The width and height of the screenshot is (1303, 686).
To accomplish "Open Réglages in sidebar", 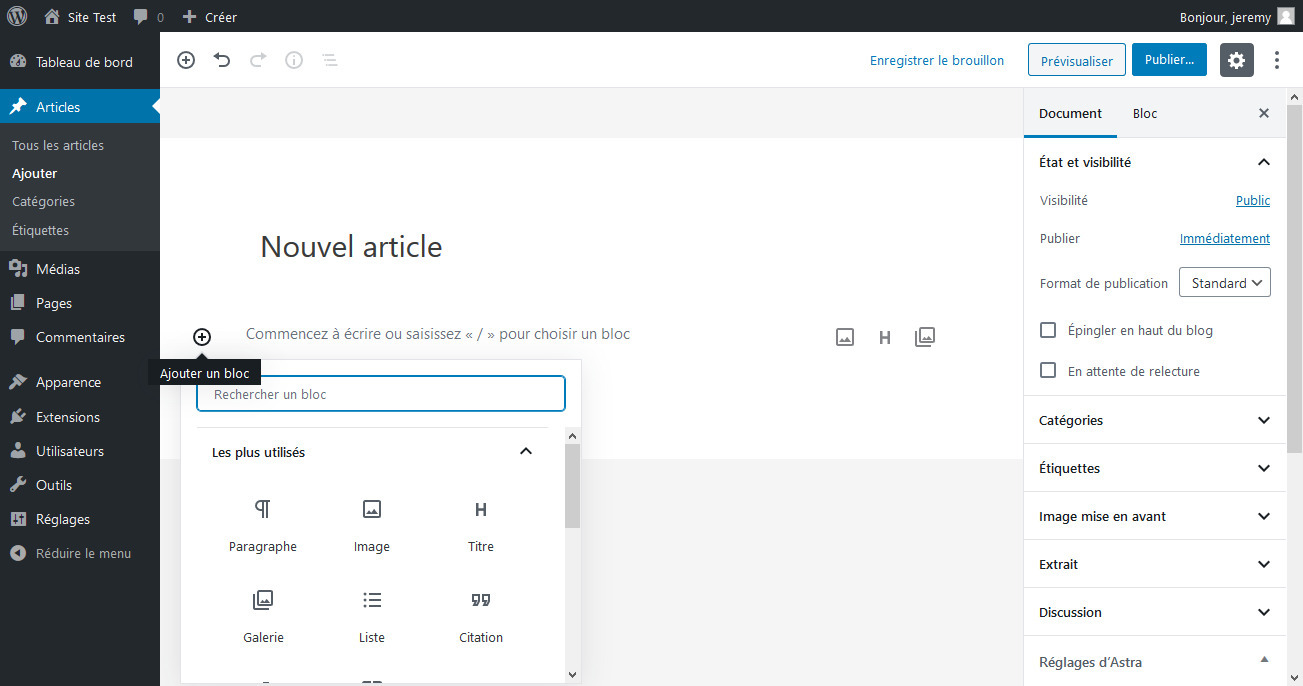I will 80,519.
